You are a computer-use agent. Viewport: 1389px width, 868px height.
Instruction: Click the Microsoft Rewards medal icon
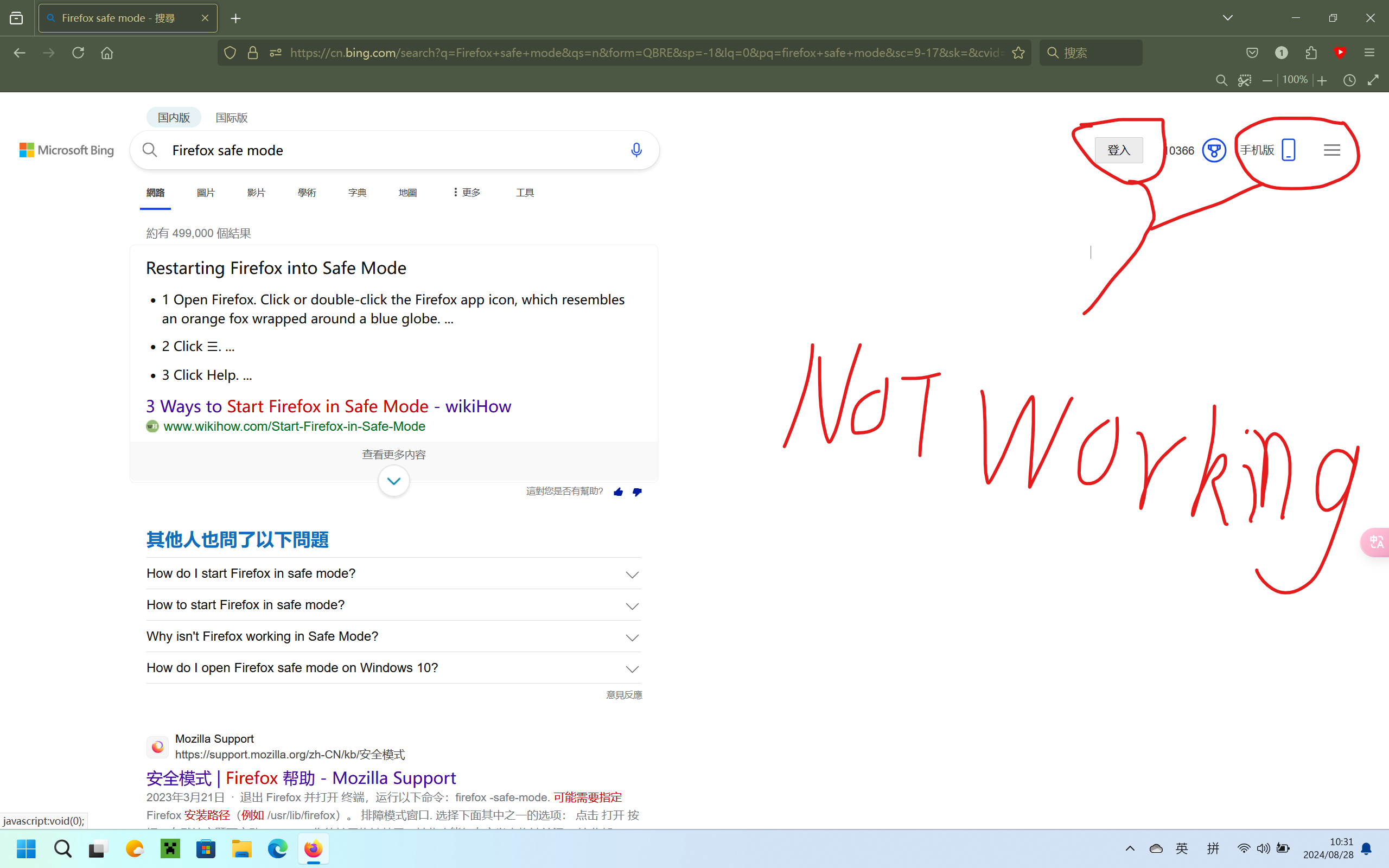pyautogui.click(x=1213, y=150)
